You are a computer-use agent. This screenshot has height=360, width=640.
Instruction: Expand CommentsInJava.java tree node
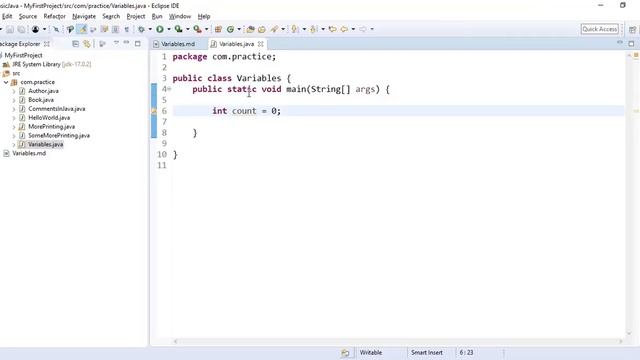(14, 109)
